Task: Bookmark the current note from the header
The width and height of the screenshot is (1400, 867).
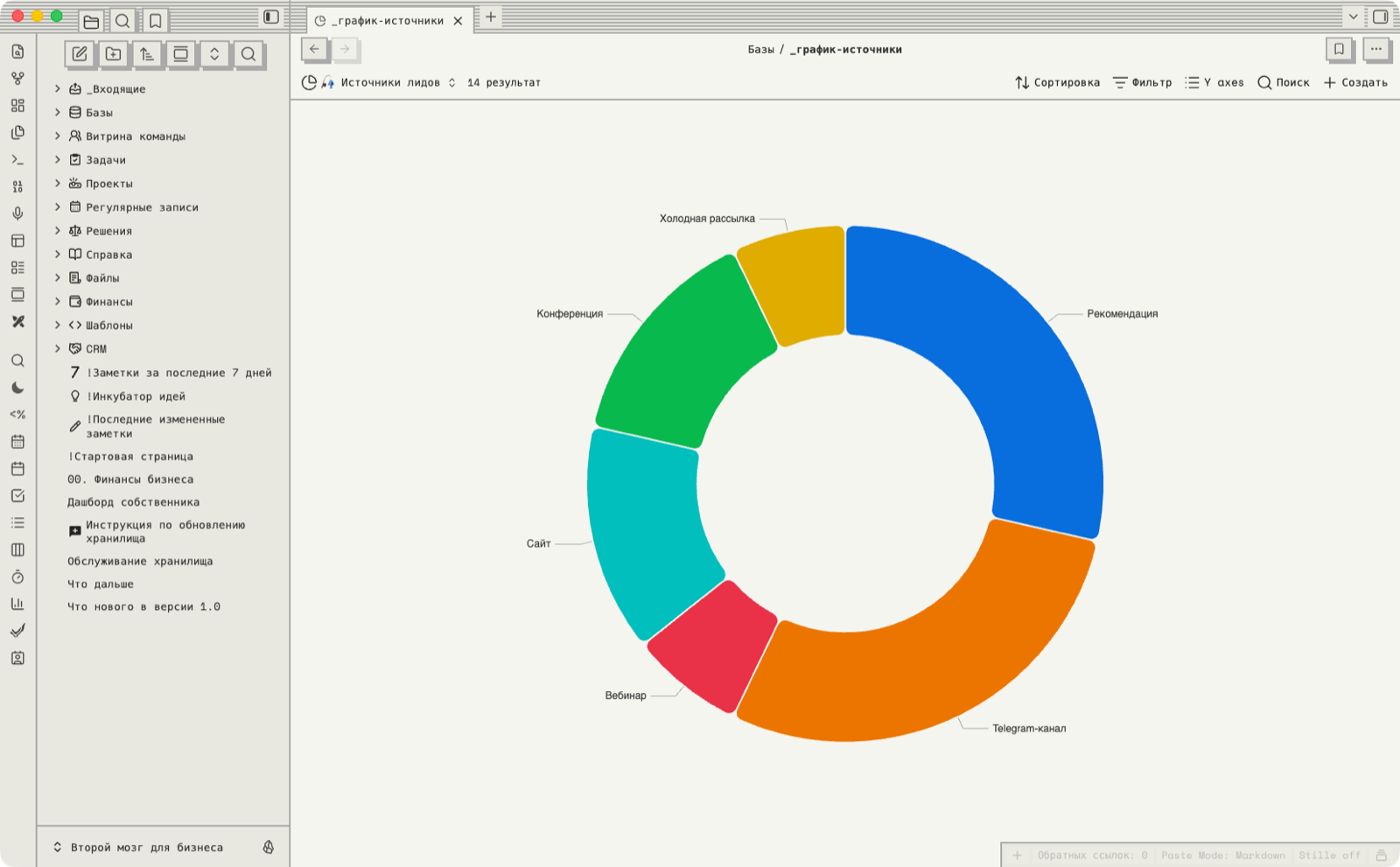Action: pos(1339,49)
